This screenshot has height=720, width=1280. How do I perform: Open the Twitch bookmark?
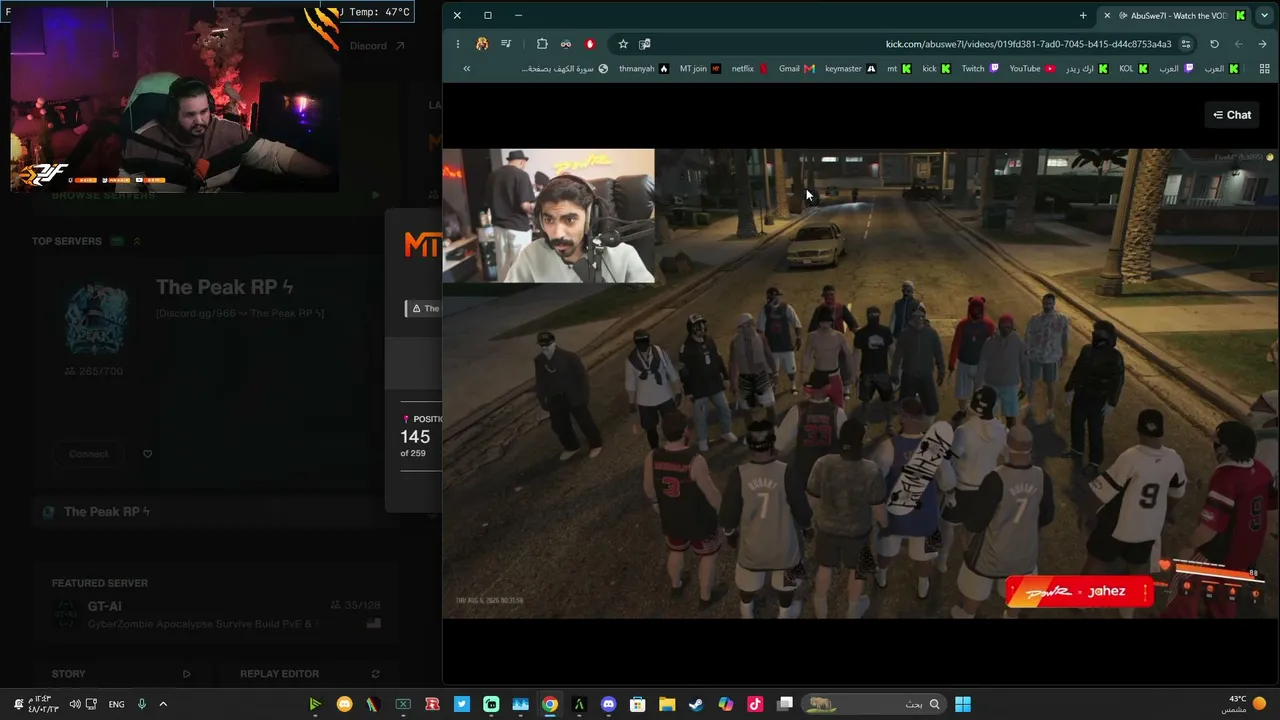(980, 69)
